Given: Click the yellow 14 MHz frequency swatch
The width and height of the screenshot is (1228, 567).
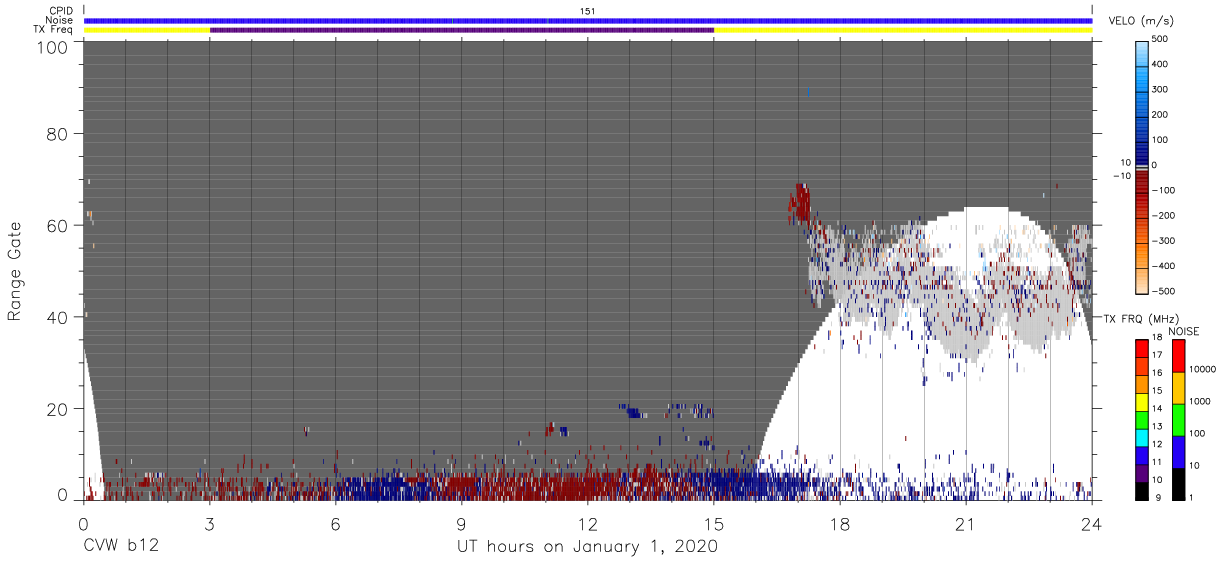Looking at the screenshot, I should (1142, 401).
